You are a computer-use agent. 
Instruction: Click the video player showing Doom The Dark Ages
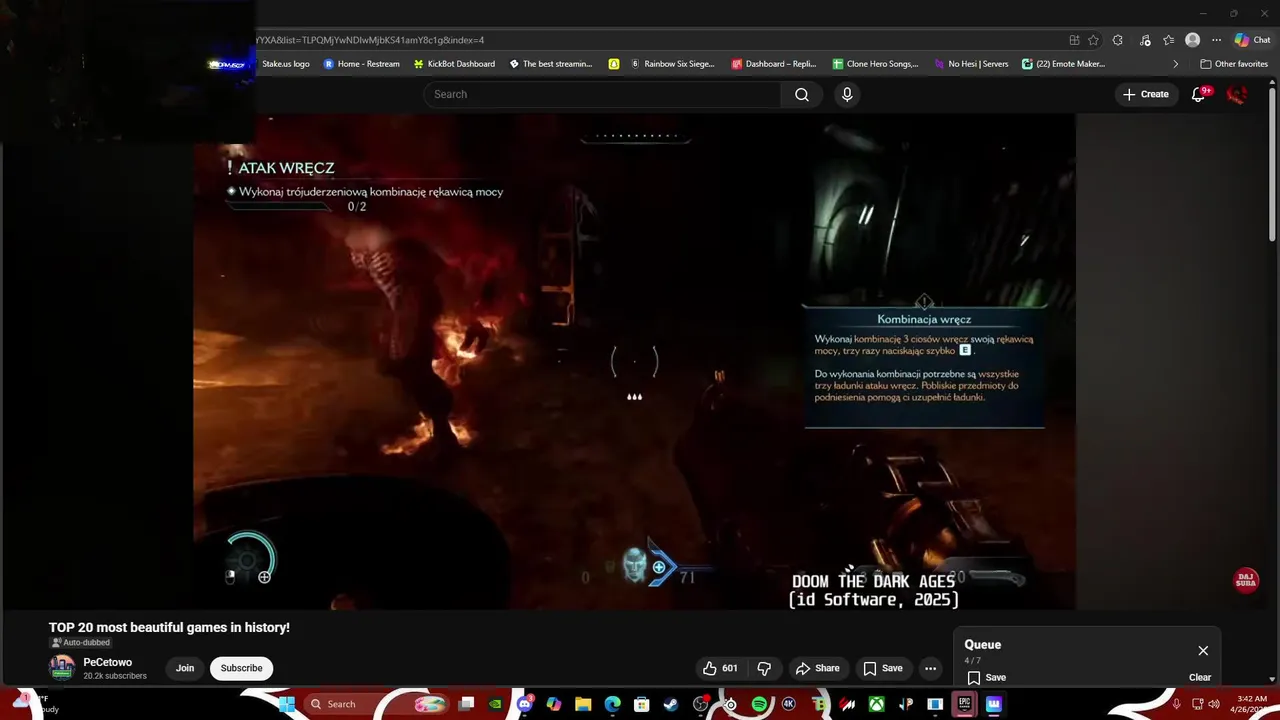click(634, 360)
